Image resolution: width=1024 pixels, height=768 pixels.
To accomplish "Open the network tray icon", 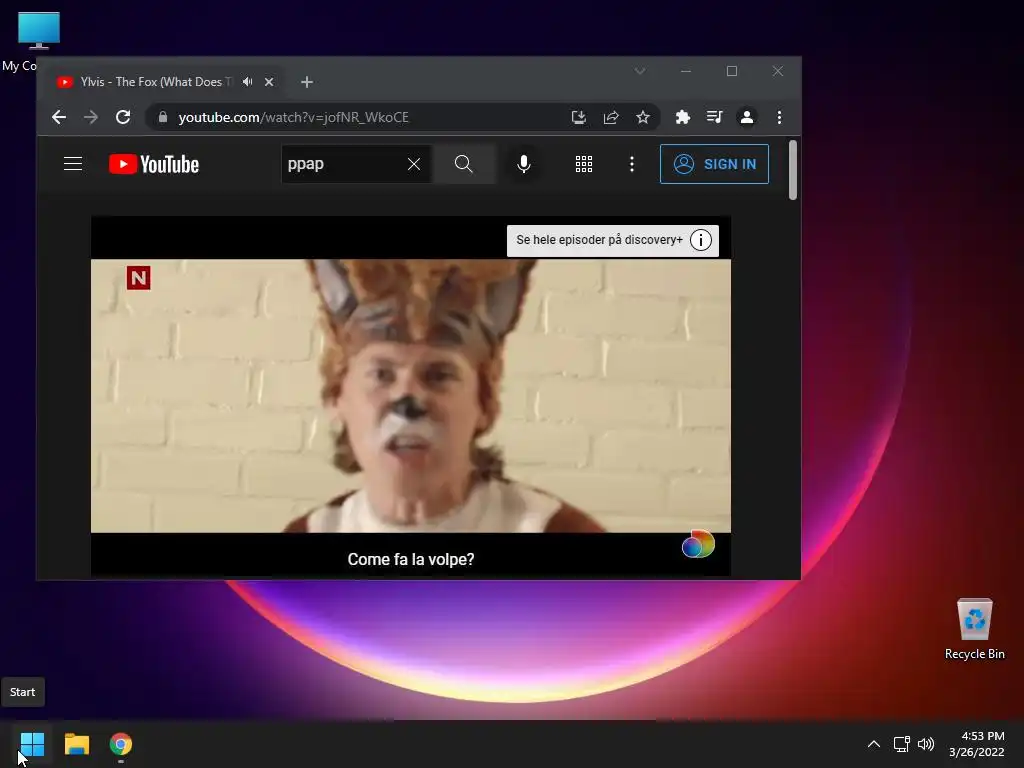I will coord(902,744).
